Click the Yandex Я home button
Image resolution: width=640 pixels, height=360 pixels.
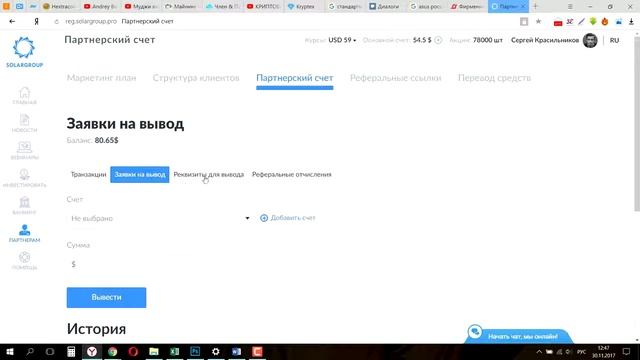[36, 21]
